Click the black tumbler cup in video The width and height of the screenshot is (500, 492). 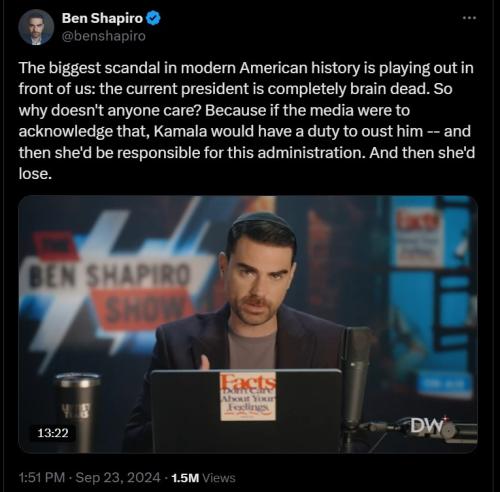[x=77, y=412]
